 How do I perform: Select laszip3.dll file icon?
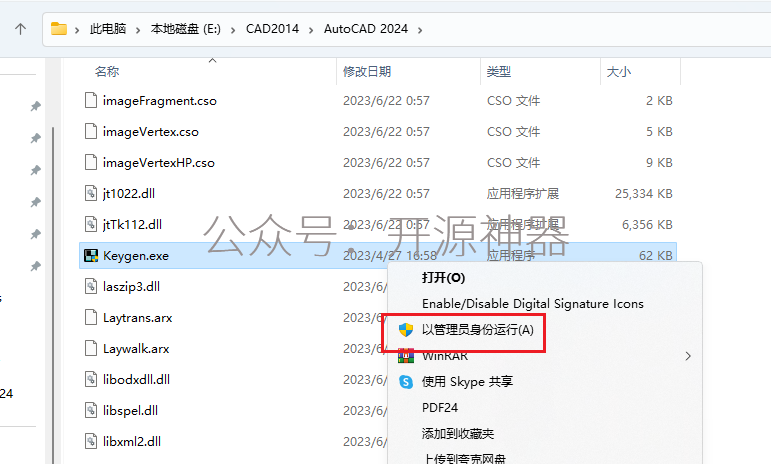[x=91, y=286]
